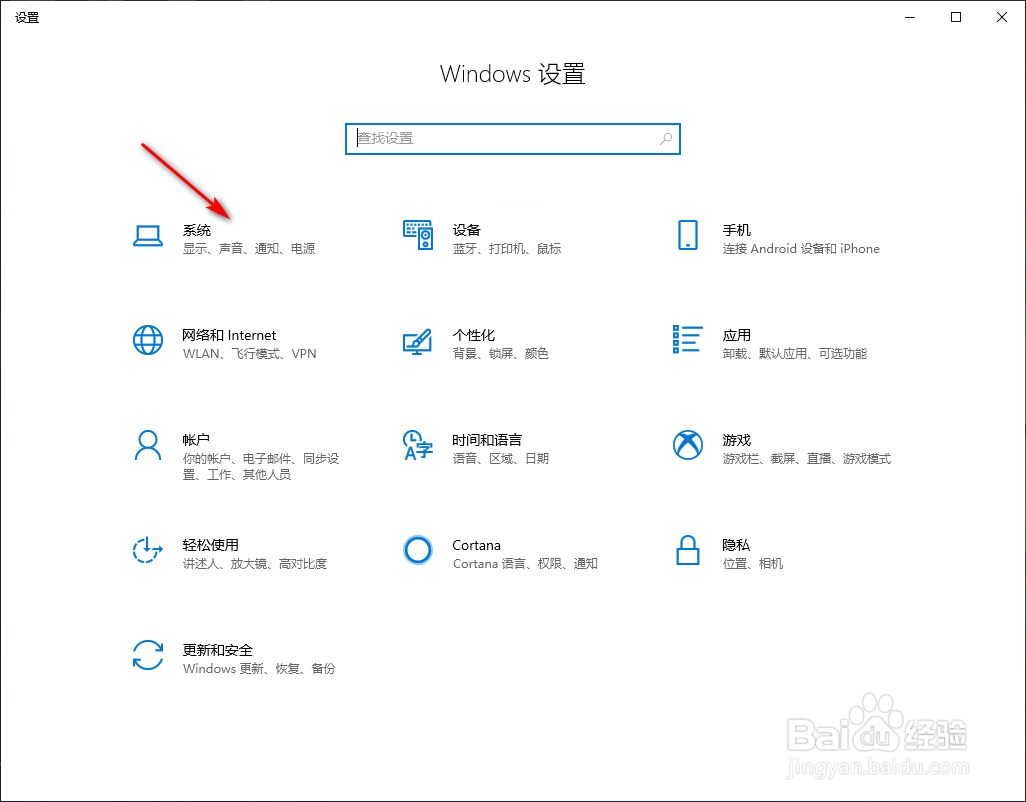This screenshot has width=1026, height=802.
Task: Click the text 卸载、默认应用、可选功能
Action: [795, 354]
